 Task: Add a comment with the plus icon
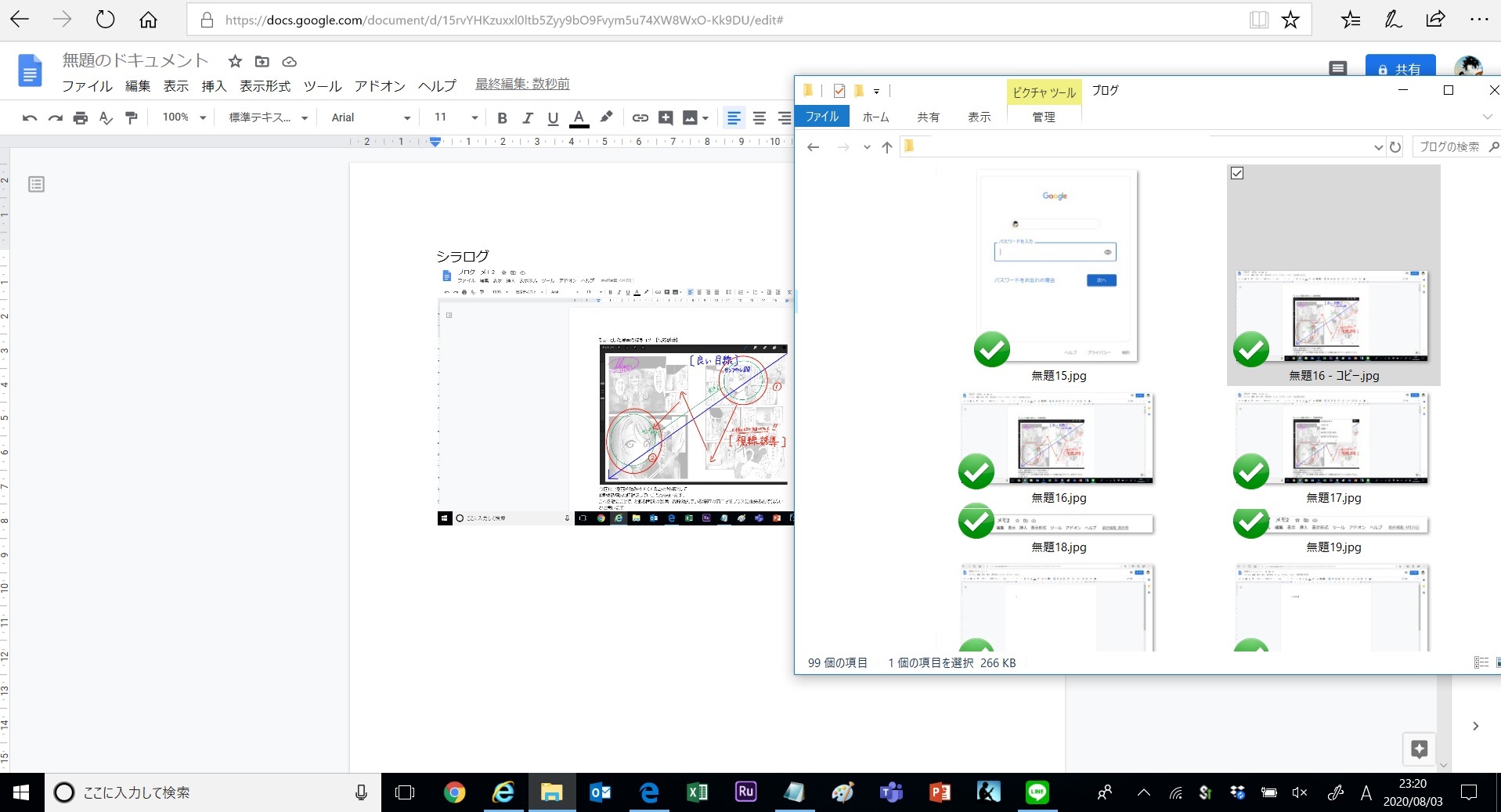(666, 117)
